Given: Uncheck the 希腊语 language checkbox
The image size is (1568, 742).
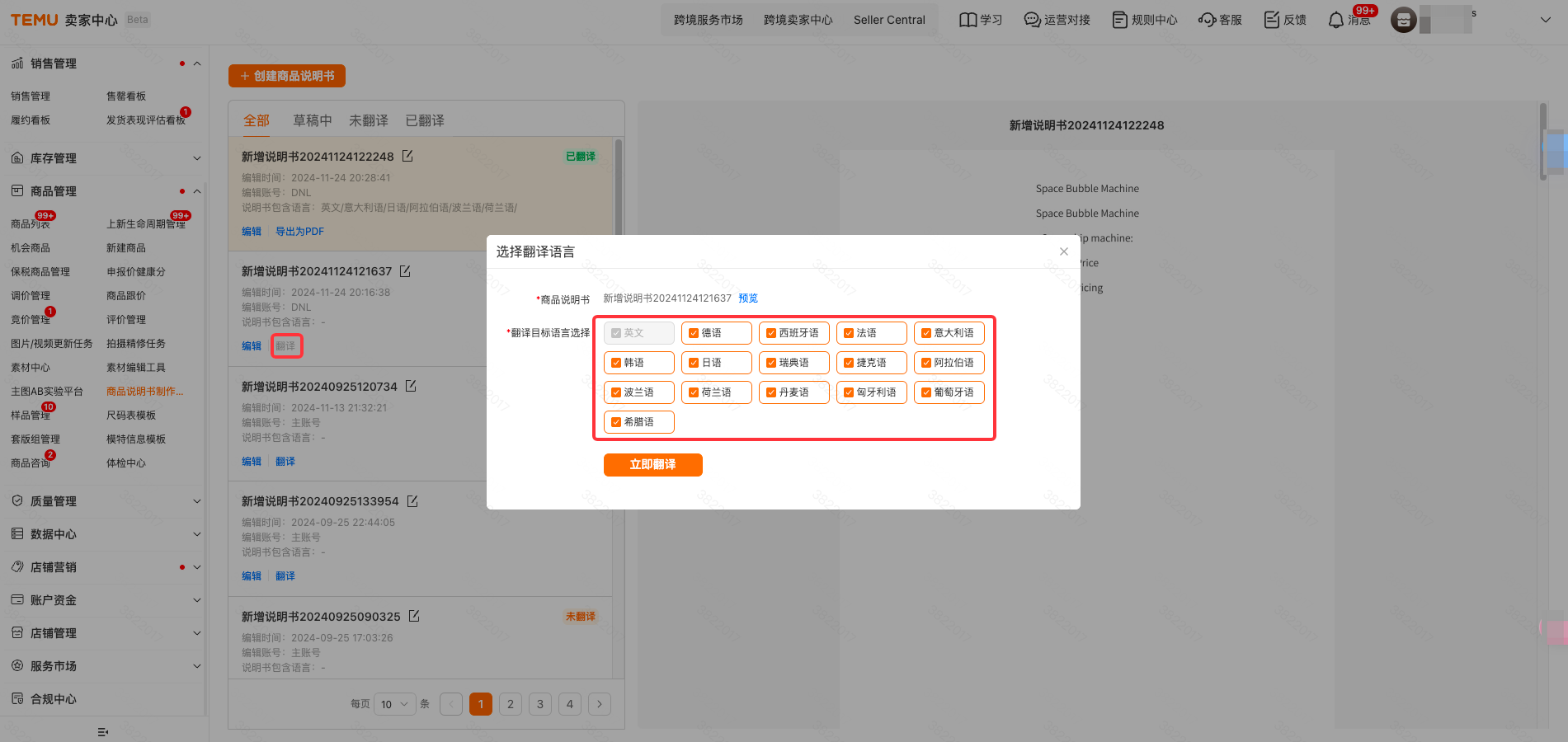Looking at the screenshot, I should pyautogui.click(x=616, y=422).
